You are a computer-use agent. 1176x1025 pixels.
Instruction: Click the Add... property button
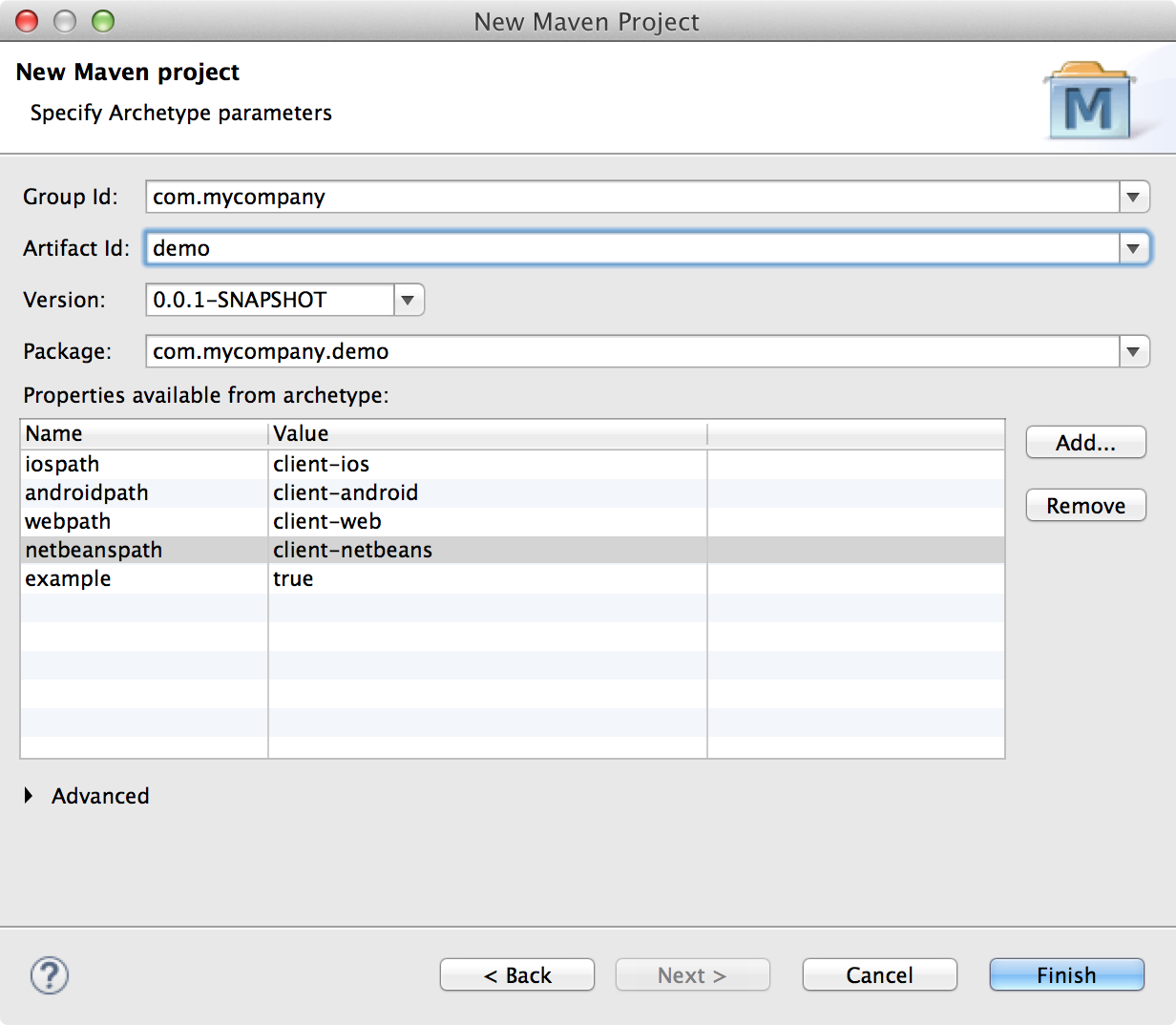(x=1085, y=443)
